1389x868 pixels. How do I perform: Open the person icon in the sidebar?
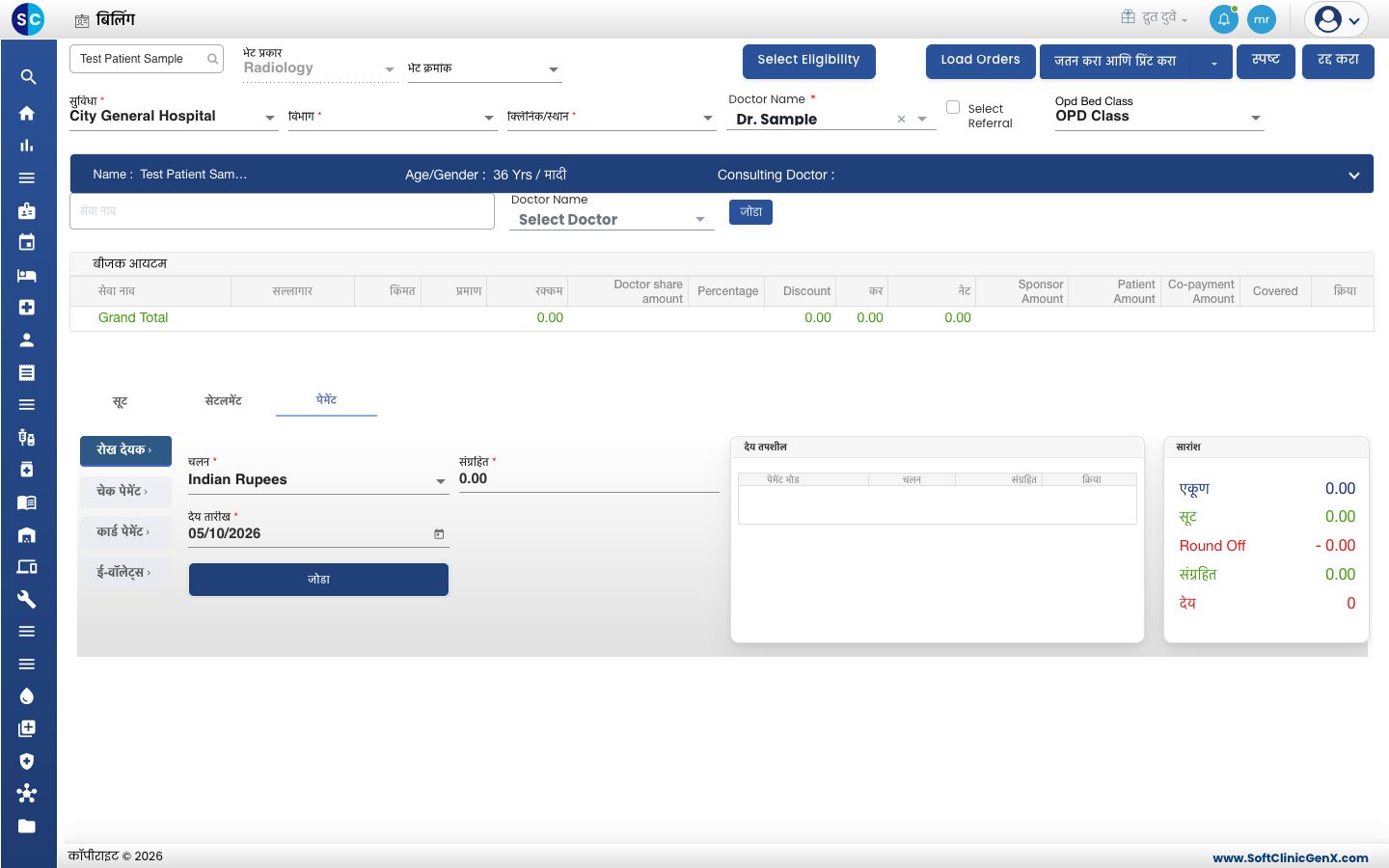coord(27,339)
